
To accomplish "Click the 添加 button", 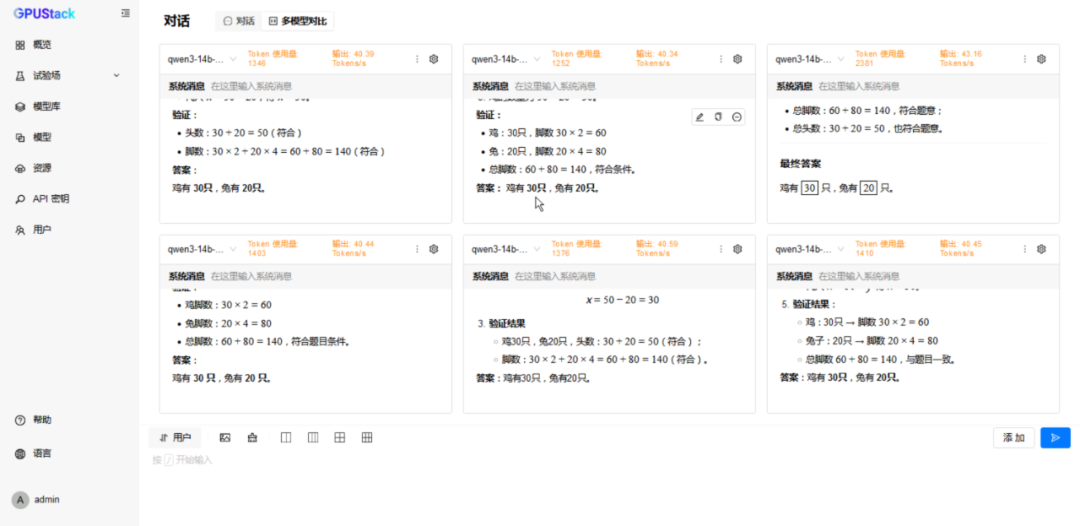I will [x=1014, y=438].
